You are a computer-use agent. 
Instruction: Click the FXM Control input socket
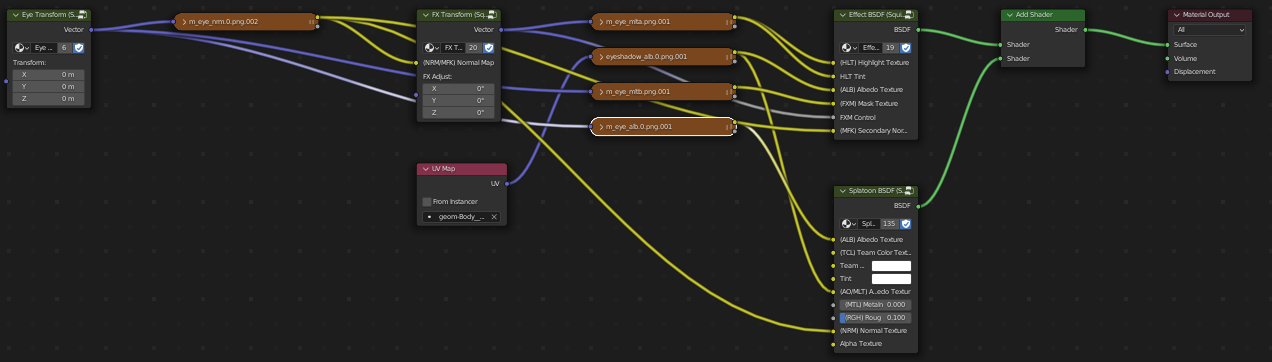(x=833, y=117)
